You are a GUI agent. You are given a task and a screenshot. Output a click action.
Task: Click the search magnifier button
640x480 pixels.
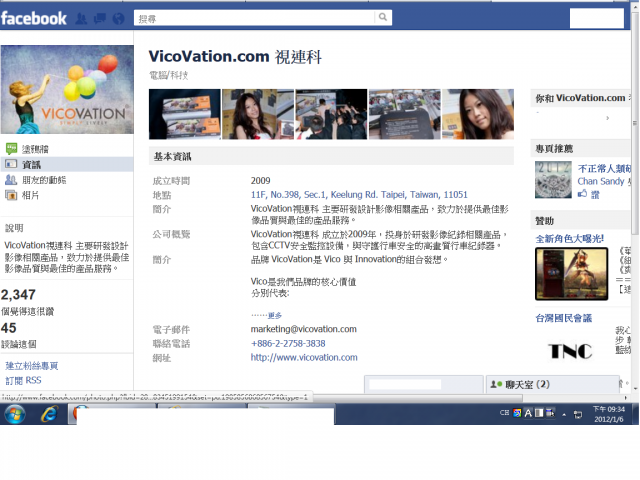point(382,17)
